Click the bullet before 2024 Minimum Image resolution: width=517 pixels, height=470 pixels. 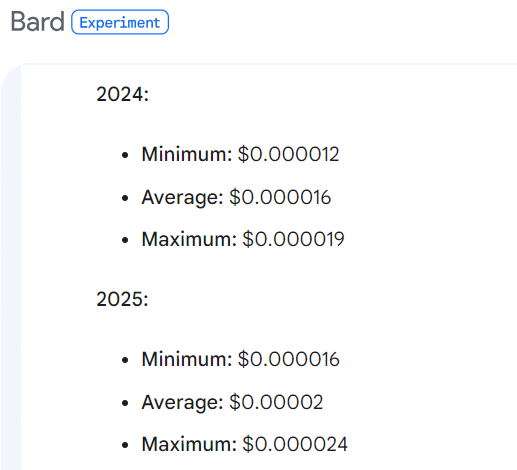tap(125, 155)
